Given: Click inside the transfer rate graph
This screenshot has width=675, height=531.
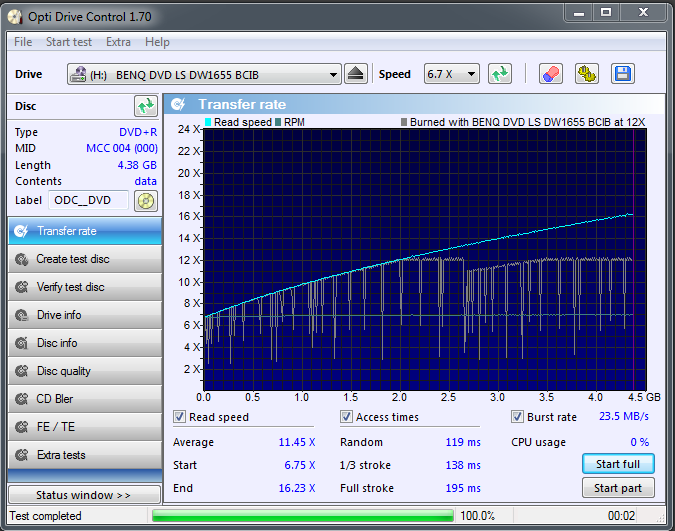Looking at the screenshot, I should coord(424,260).
